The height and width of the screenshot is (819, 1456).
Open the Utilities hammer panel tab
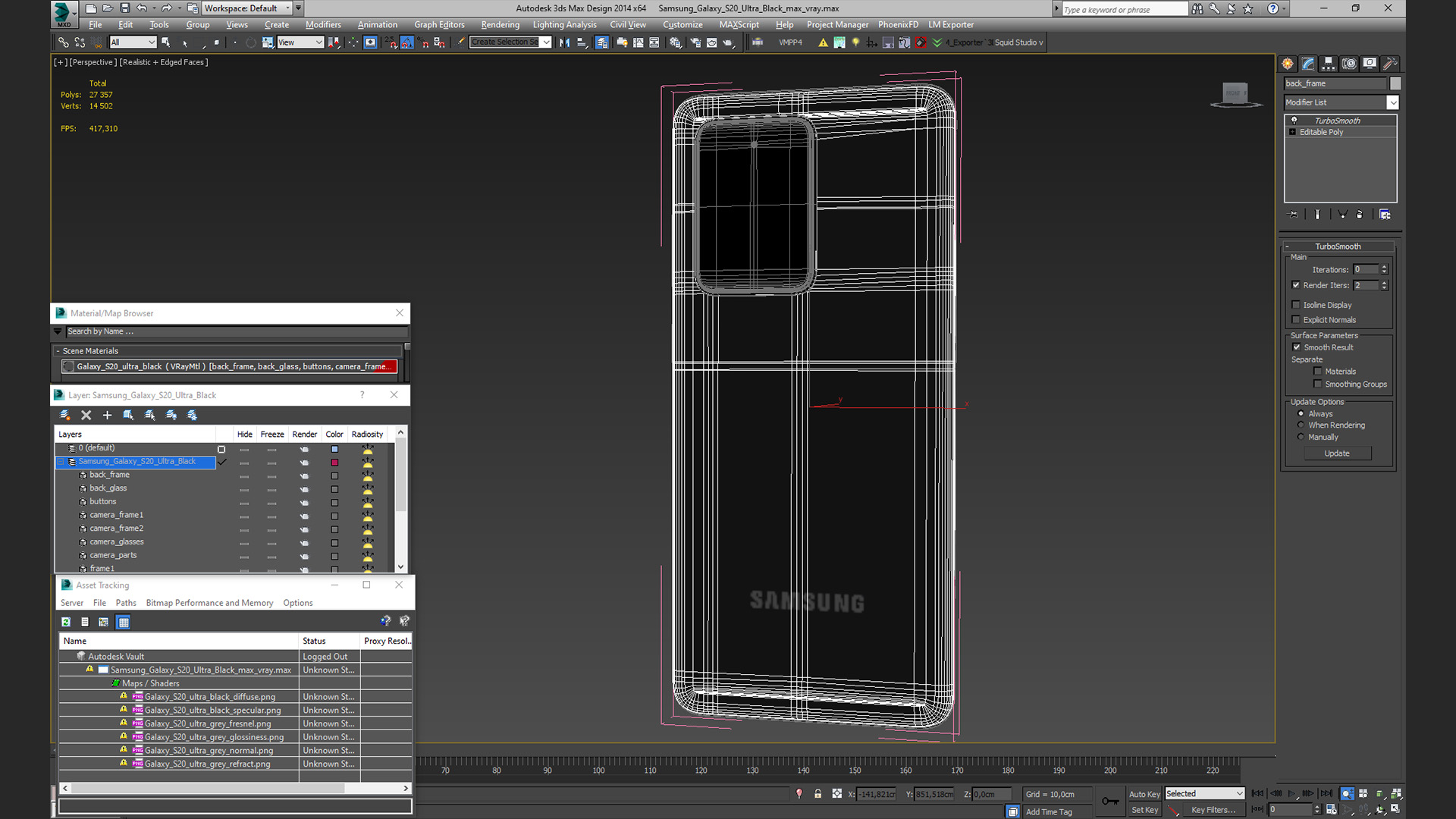(1390, 64)
